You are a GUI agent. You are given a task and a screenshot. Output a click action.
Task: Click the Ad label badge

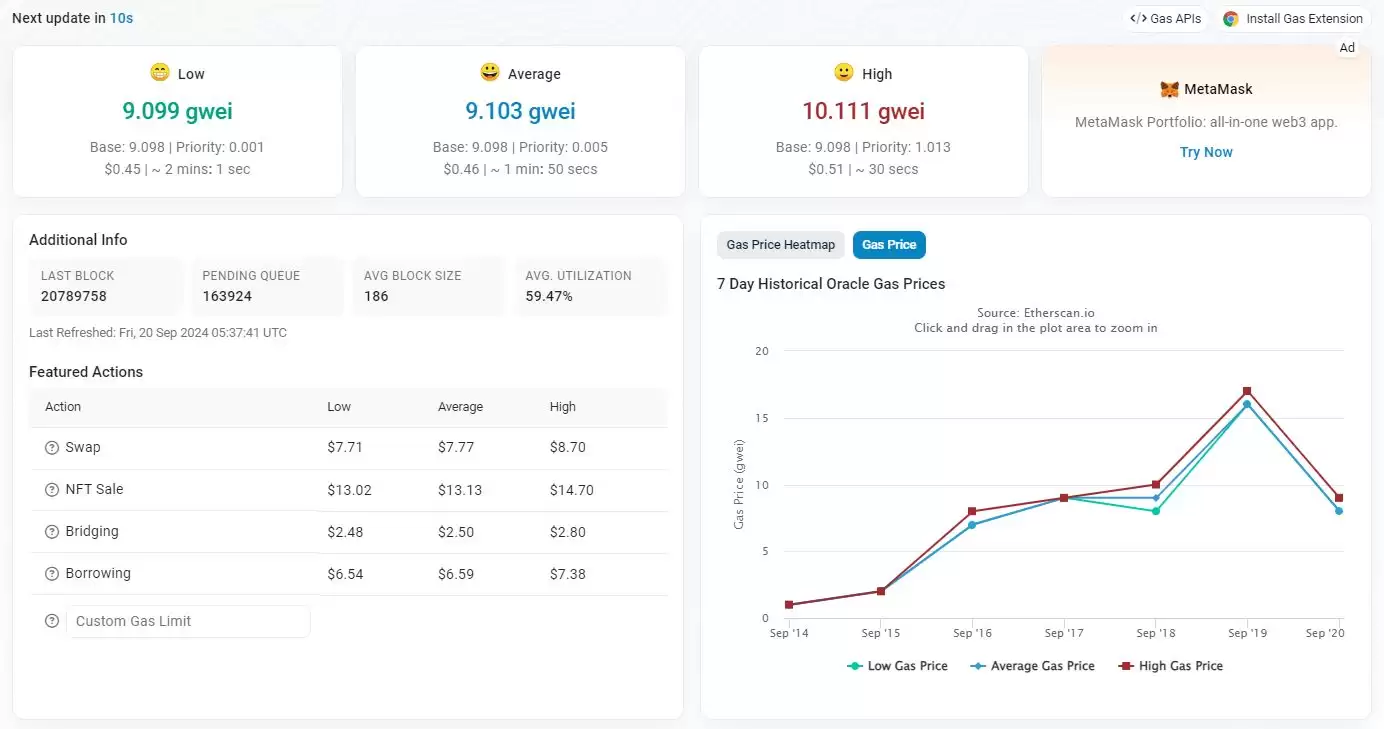1347,48
